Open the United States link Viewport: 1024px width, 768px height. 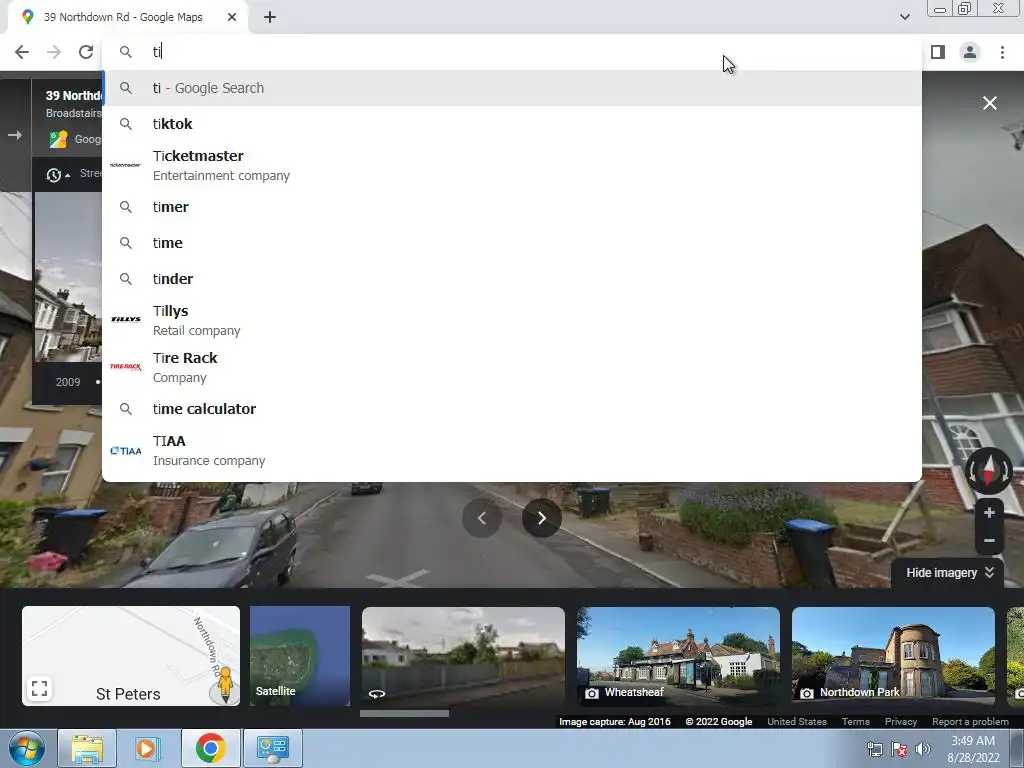[x=797, y=722]
